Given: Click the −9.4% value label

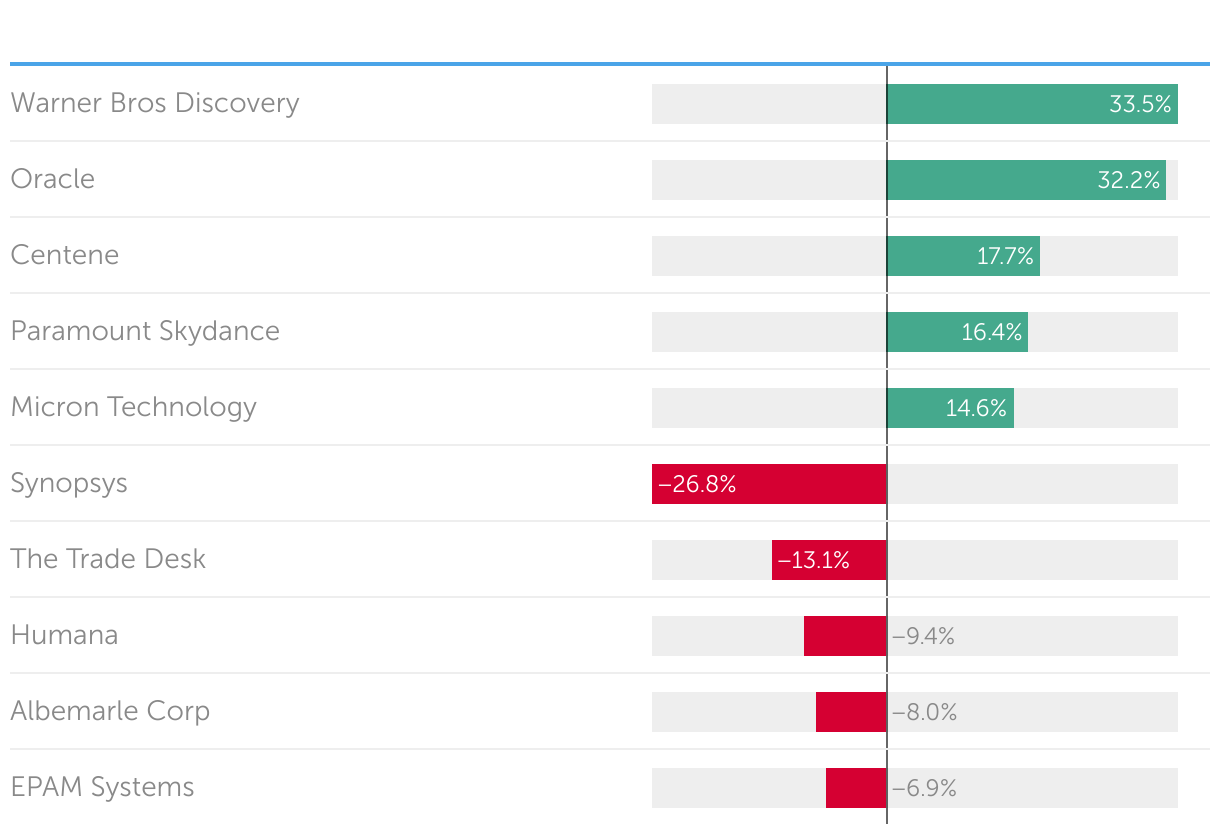Looking at the screenshot, I should click(924, 636).
